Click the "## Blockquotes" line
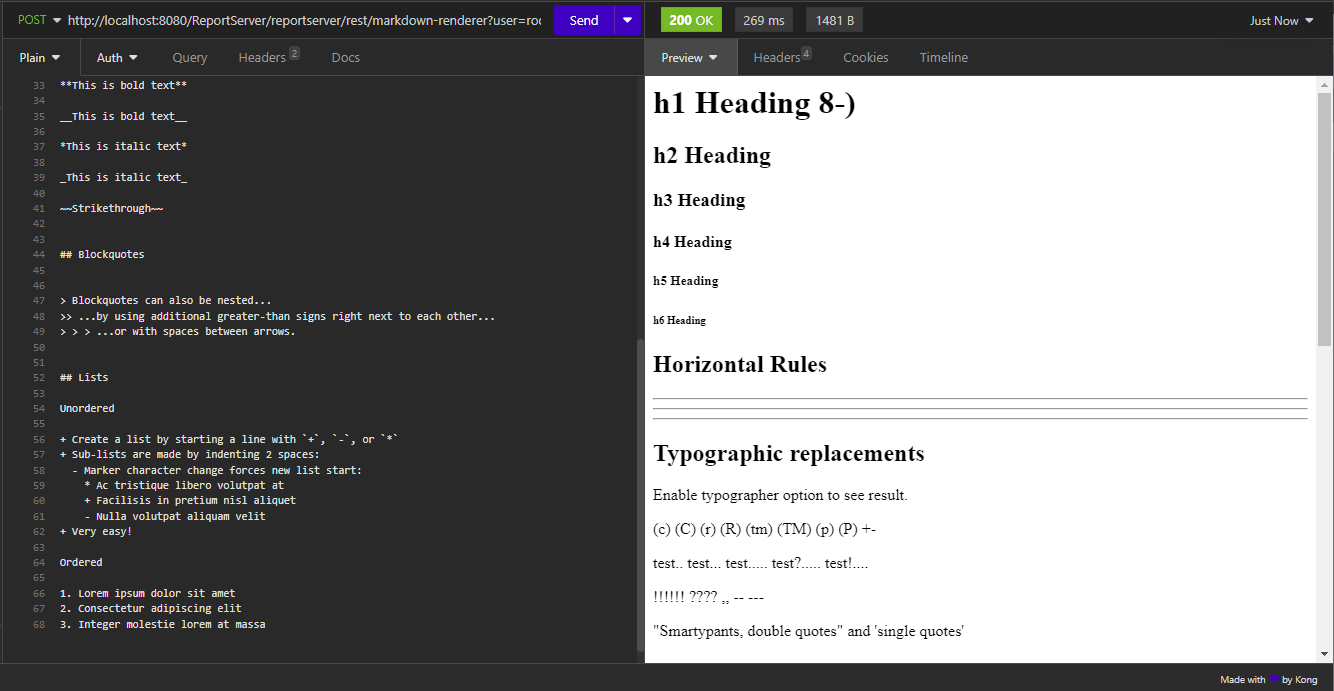1334x691 pixels. (102, 254)
